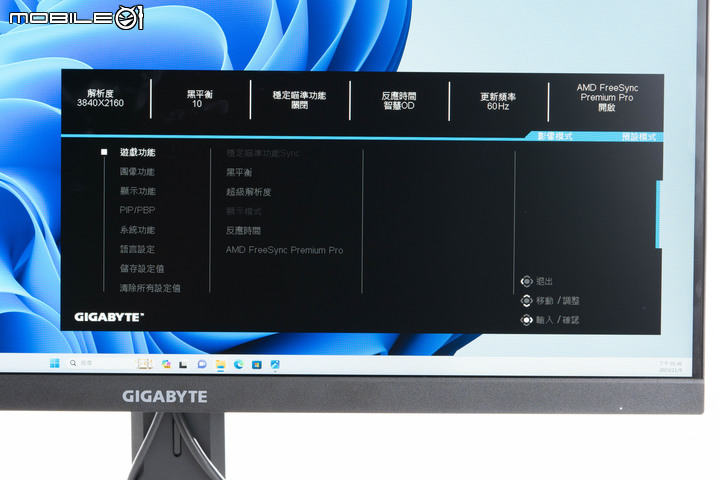Viewport: 720px width, 480px height.
Task: Click the 反應時間 智慧OD status header
Action: tap(399, 101)
